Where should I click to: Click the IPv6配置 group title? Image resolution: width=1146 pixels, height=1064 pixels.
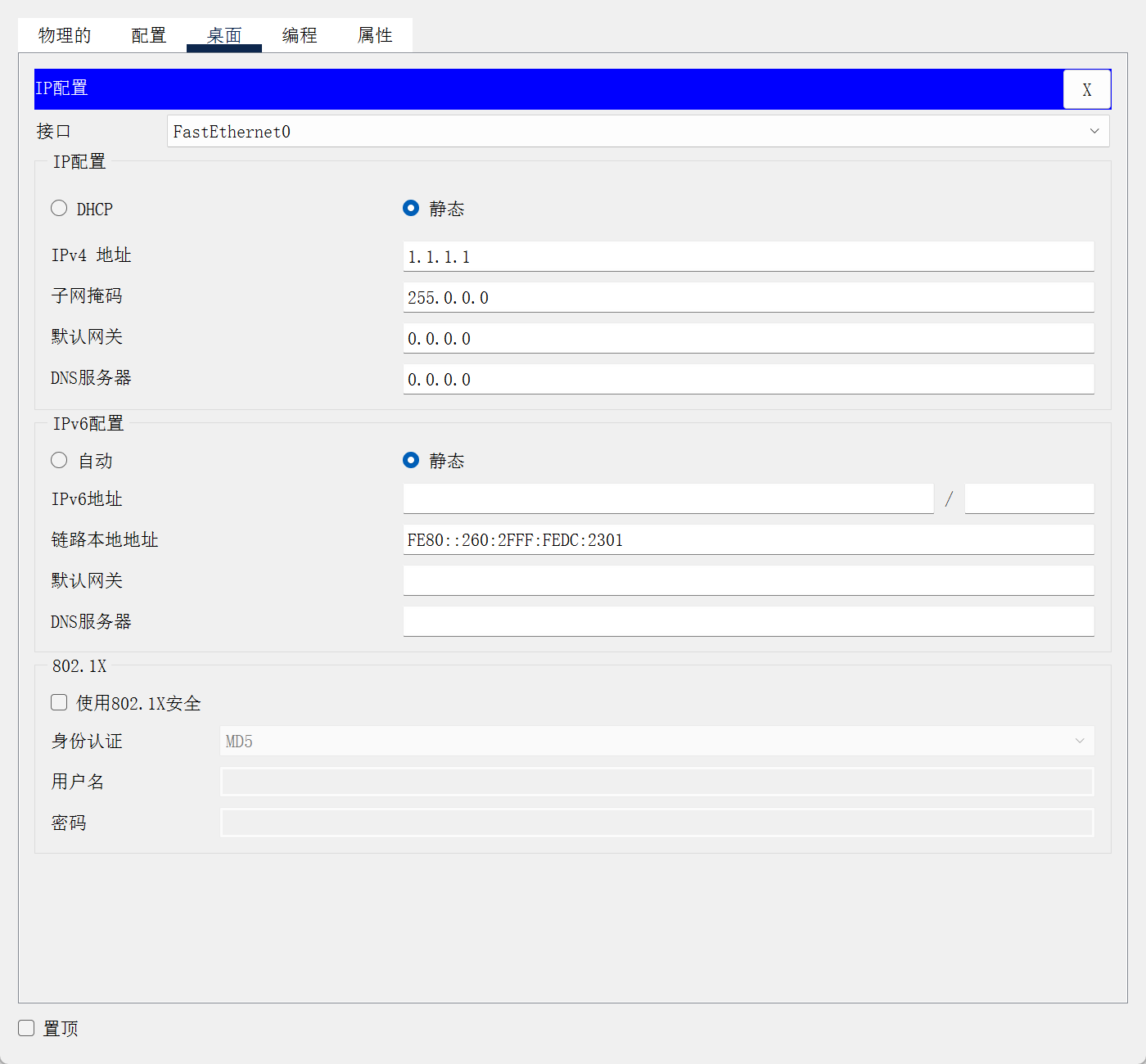[x=88, y=423]
